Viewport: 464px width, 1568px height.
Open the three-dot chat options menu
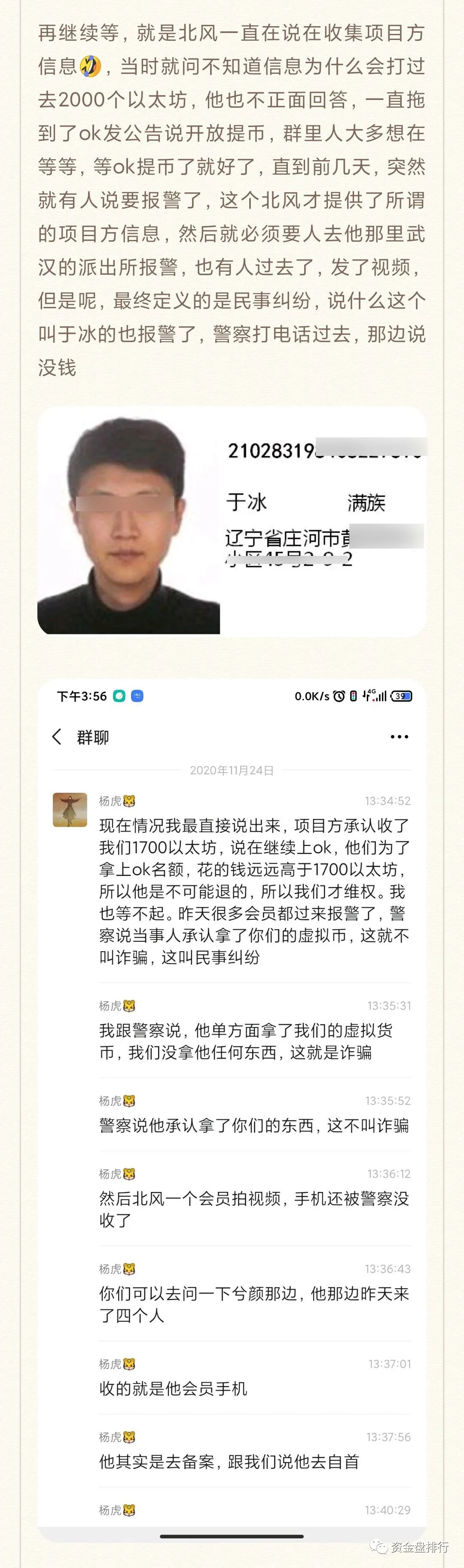click(400, 737)
